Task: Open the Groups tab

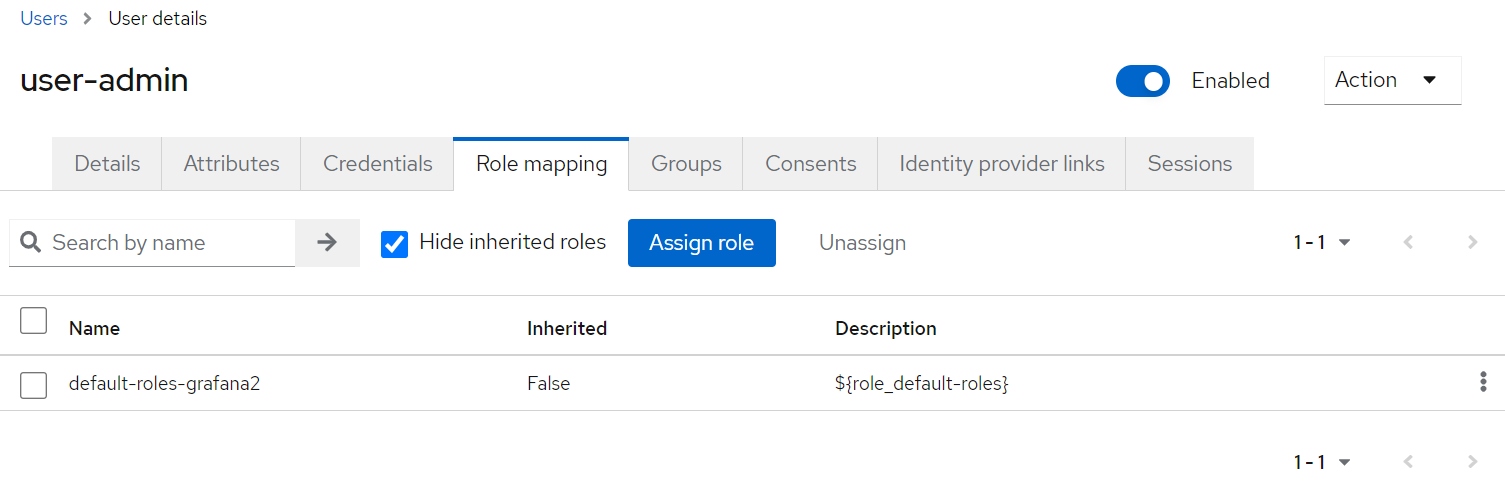Action: [686, 164]
